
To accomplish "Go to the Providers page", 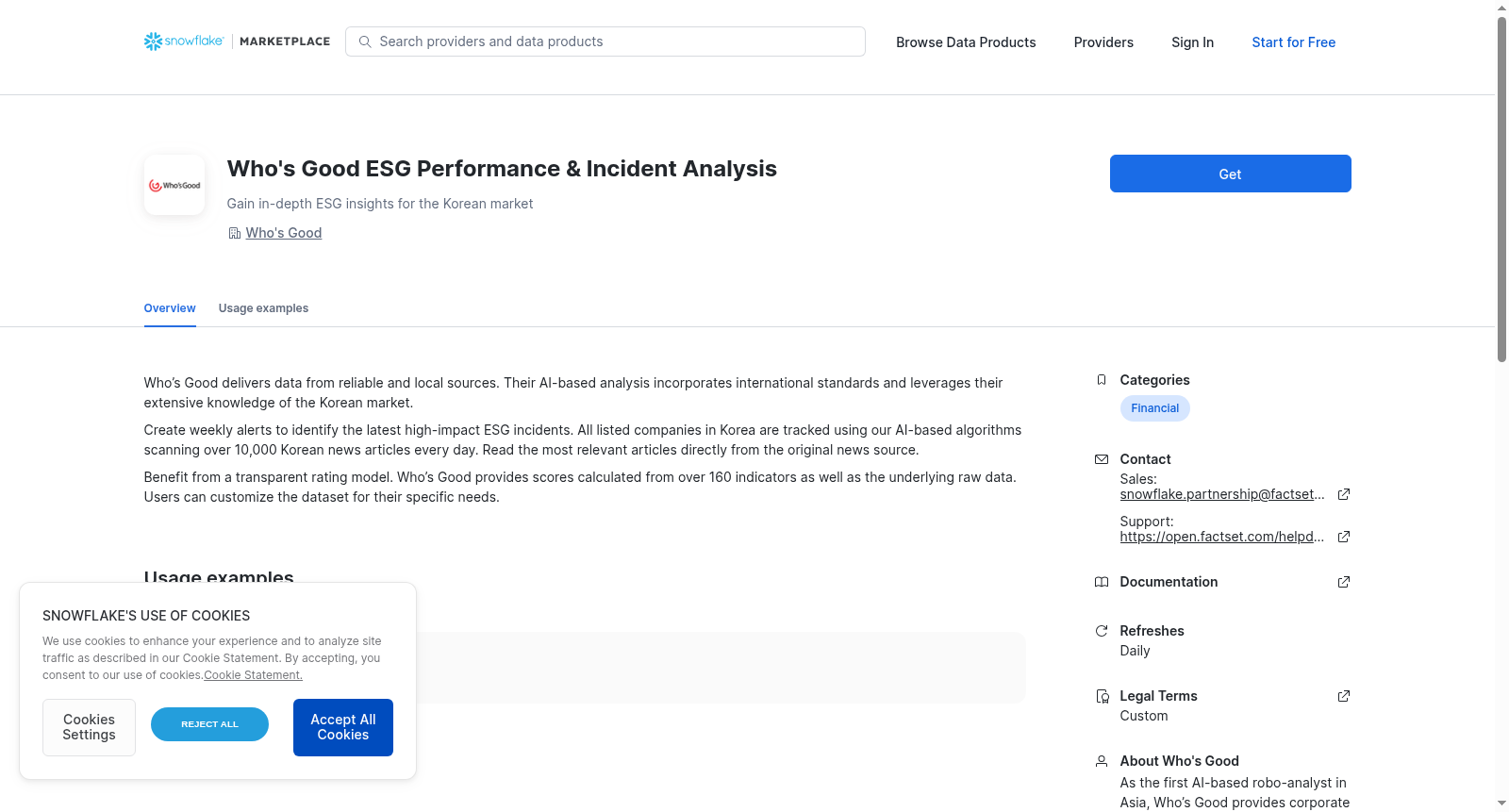I will click(1103, 42).
